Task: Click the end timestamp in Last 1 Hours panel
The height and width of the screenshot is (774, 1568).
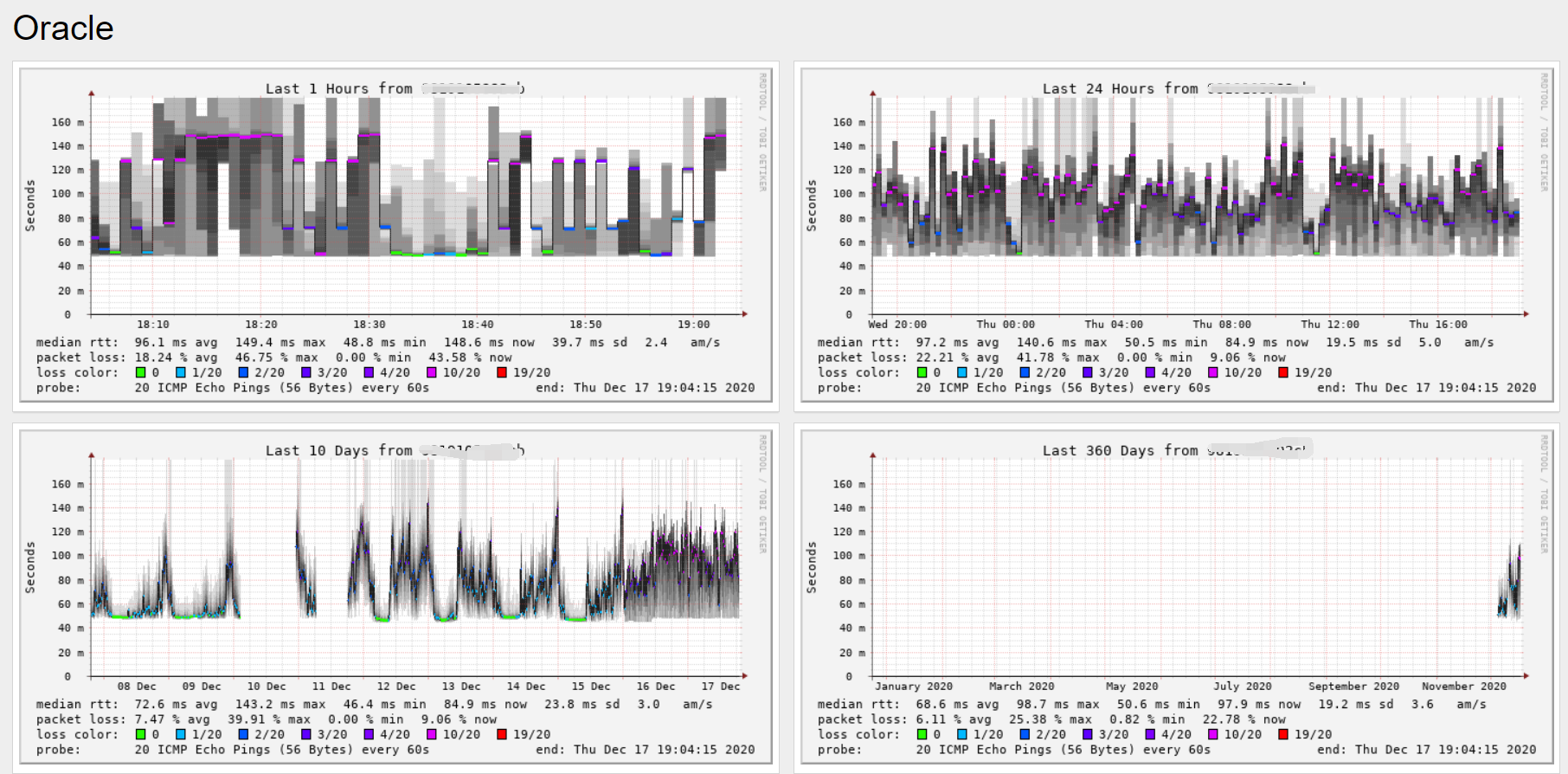Action: click(x=646, y=388)
